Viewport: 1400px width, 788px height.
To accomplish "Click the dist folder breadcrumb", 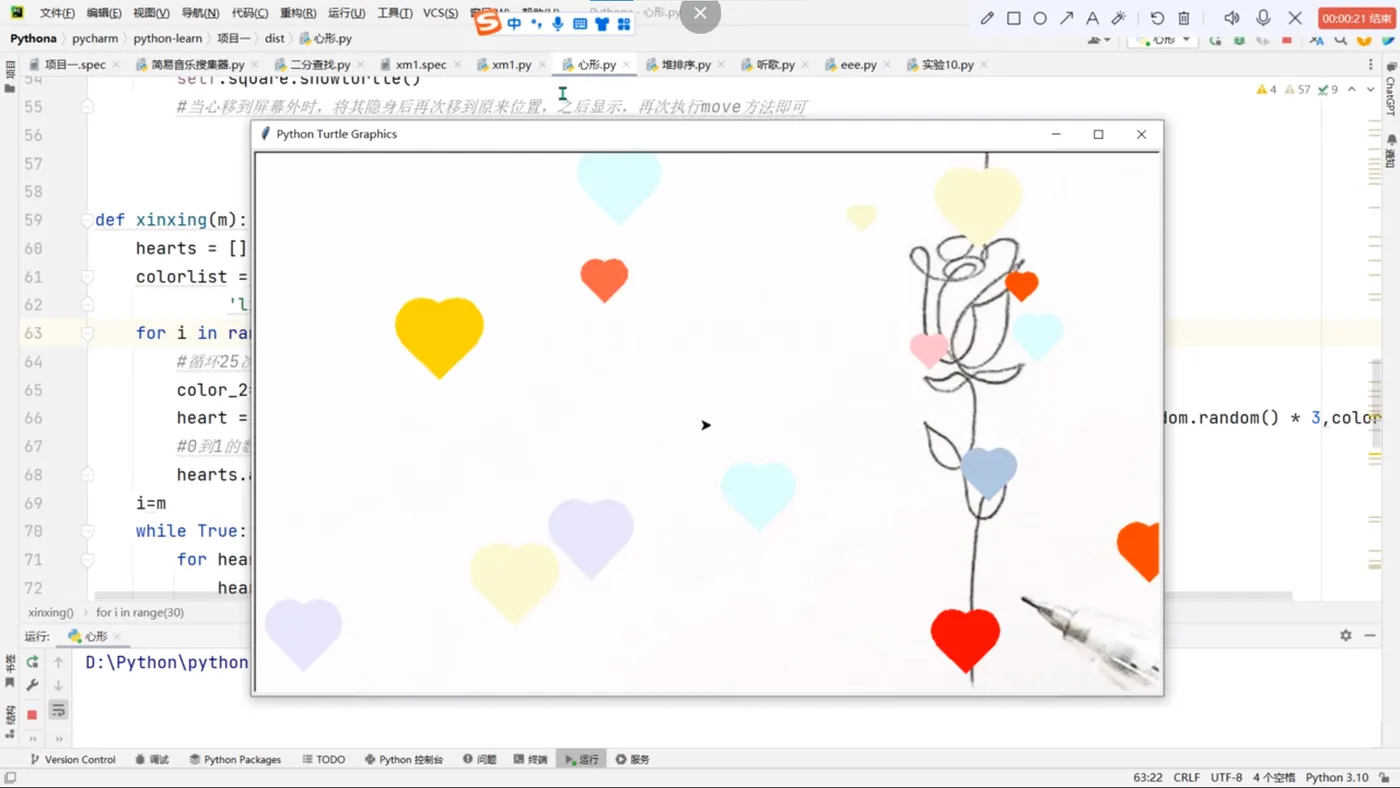I will pyautogui.click(x=275, y=38).
